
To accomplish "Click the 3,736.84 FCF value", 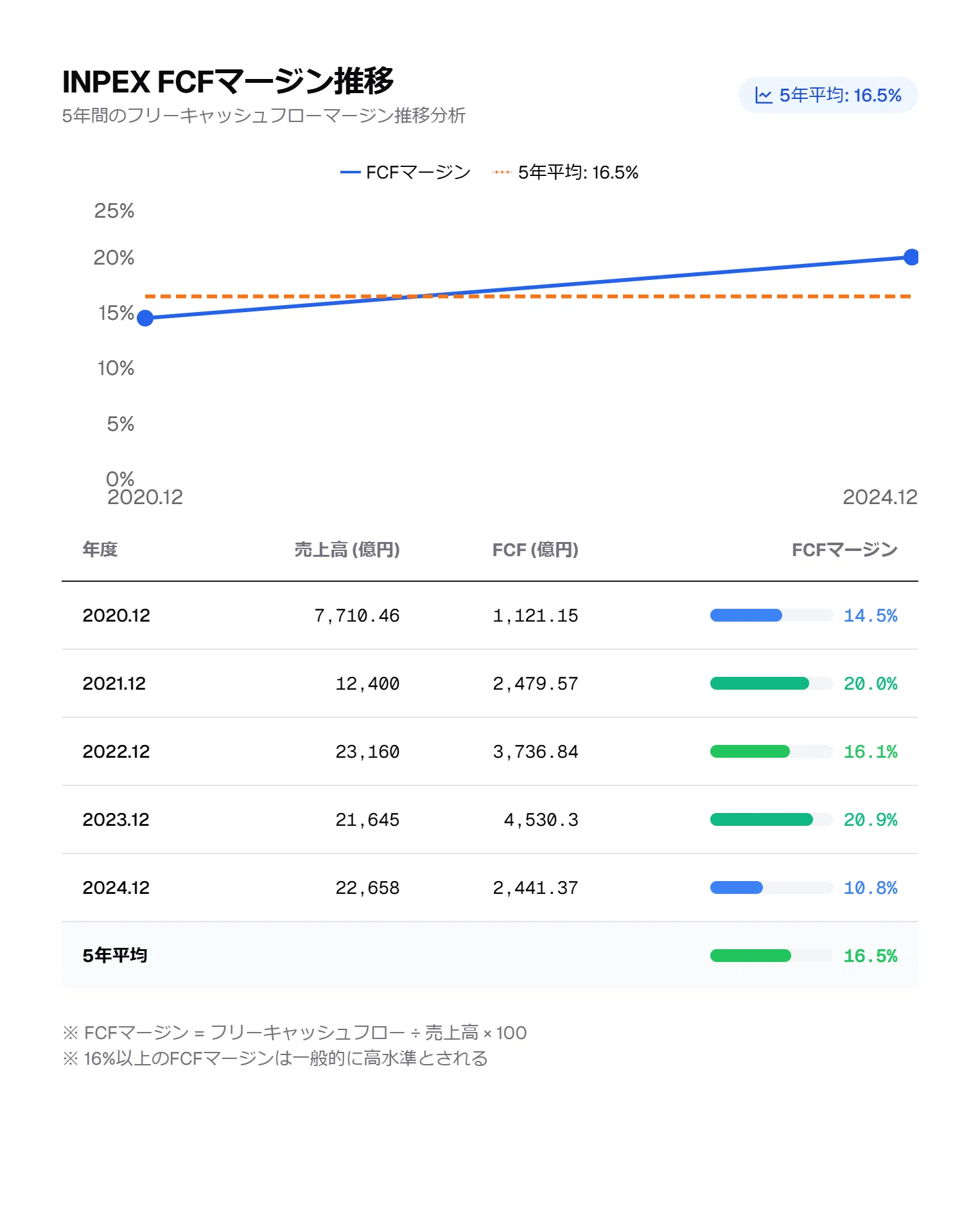I will 536,752.
